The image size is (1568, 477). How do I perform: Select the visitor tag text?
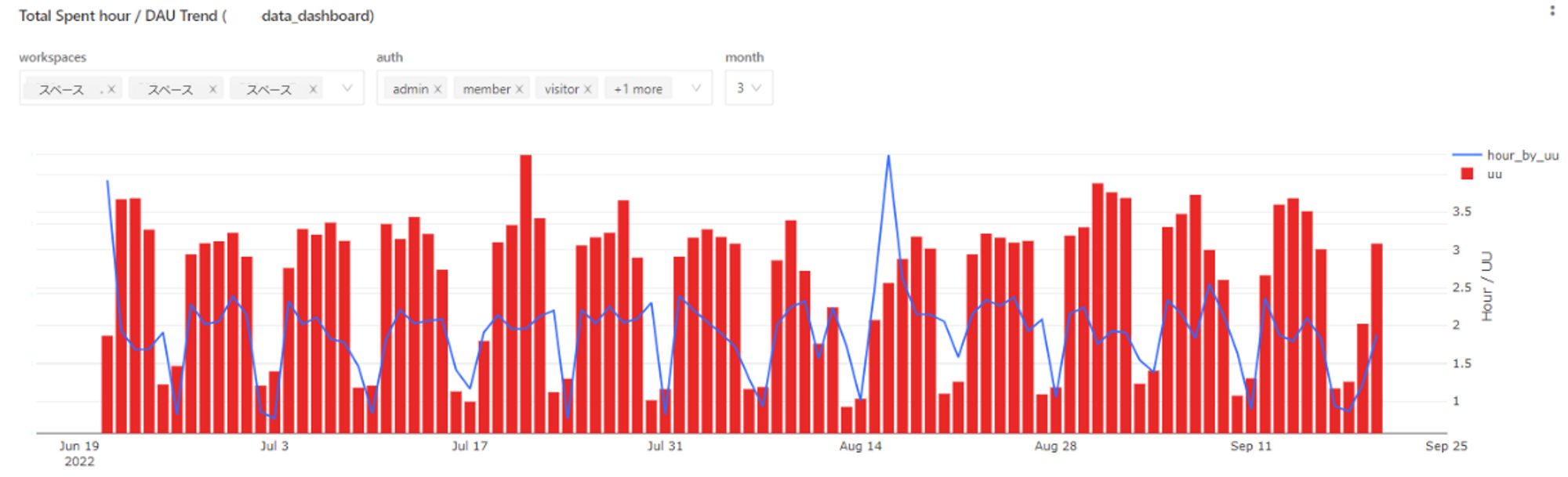point(561,89)
